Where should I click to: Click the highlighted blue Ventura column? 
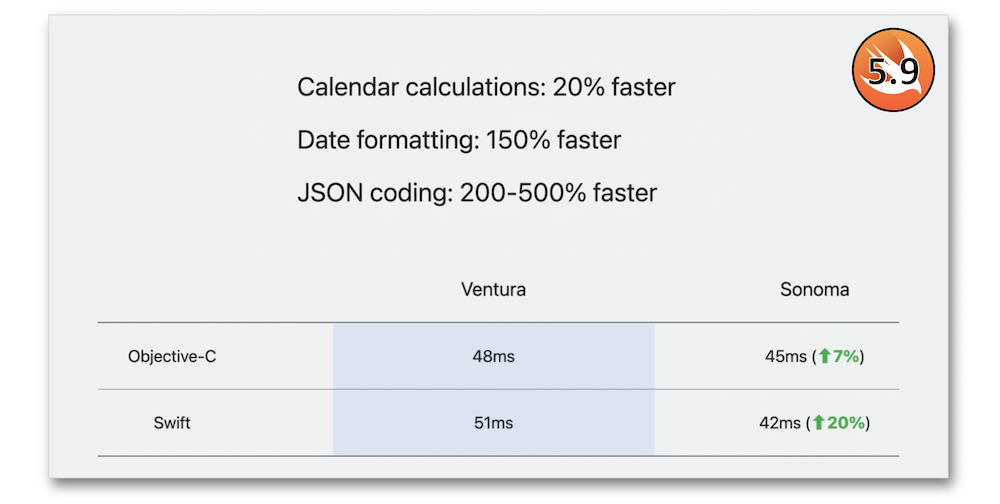pos(493,389)
